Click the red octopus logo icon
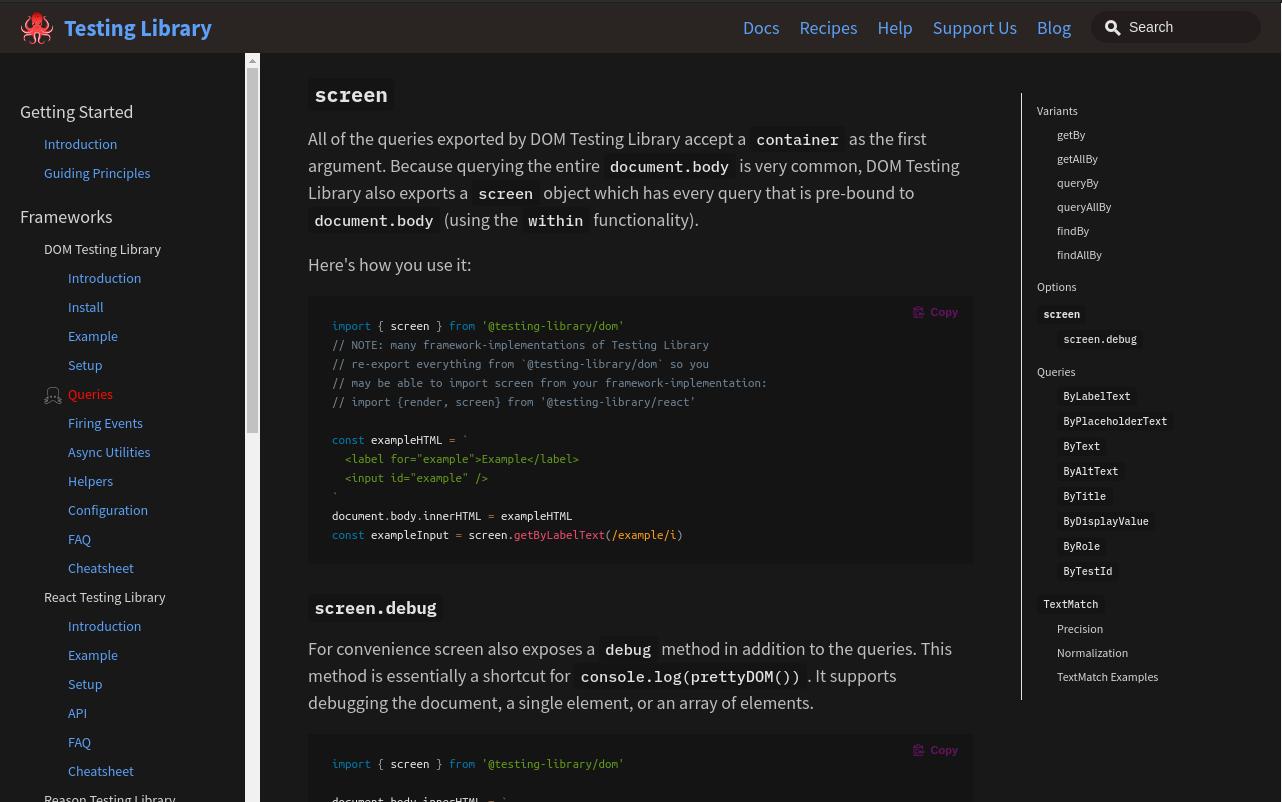1282x802 pixels. pyautogui.click(x=37, y=28)
